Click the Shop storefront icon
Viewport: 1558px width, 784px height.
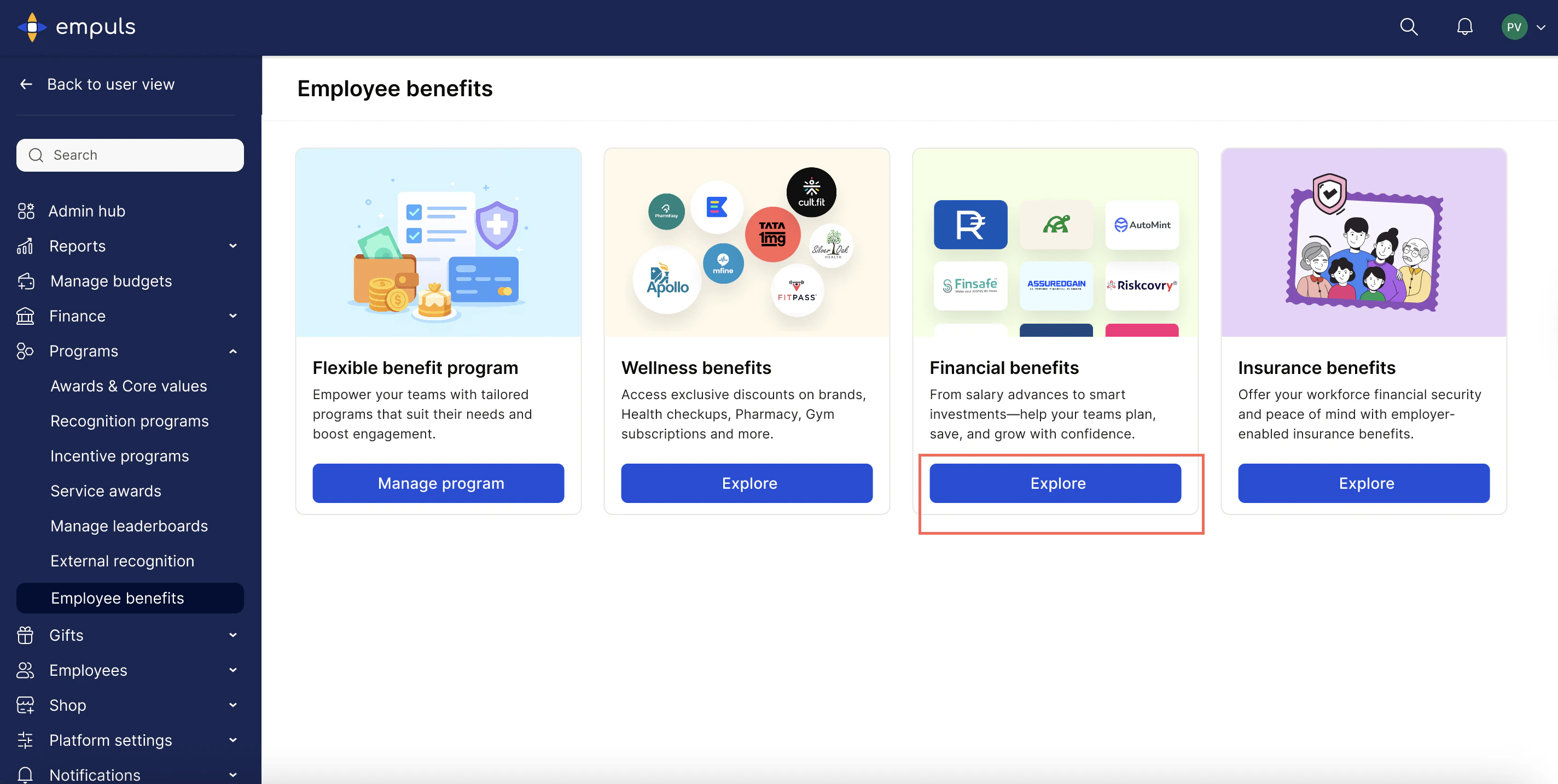[25, 705]
